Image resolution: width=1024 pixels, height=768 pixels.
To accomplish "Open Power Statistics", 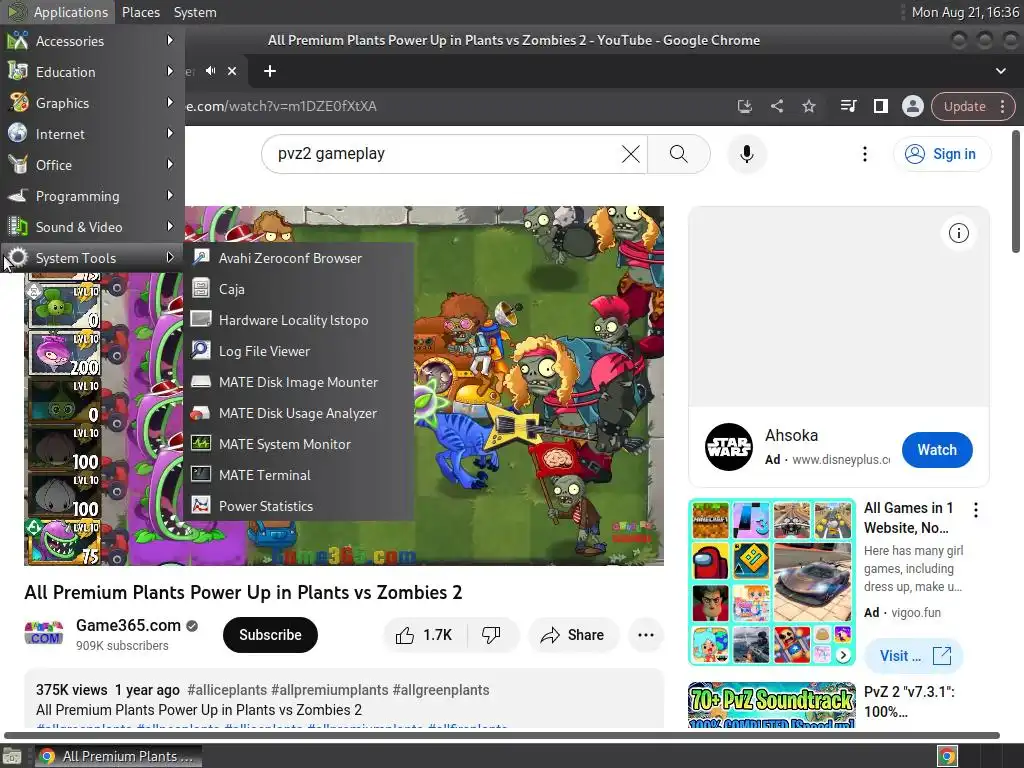I will click(x=298, y=506).
